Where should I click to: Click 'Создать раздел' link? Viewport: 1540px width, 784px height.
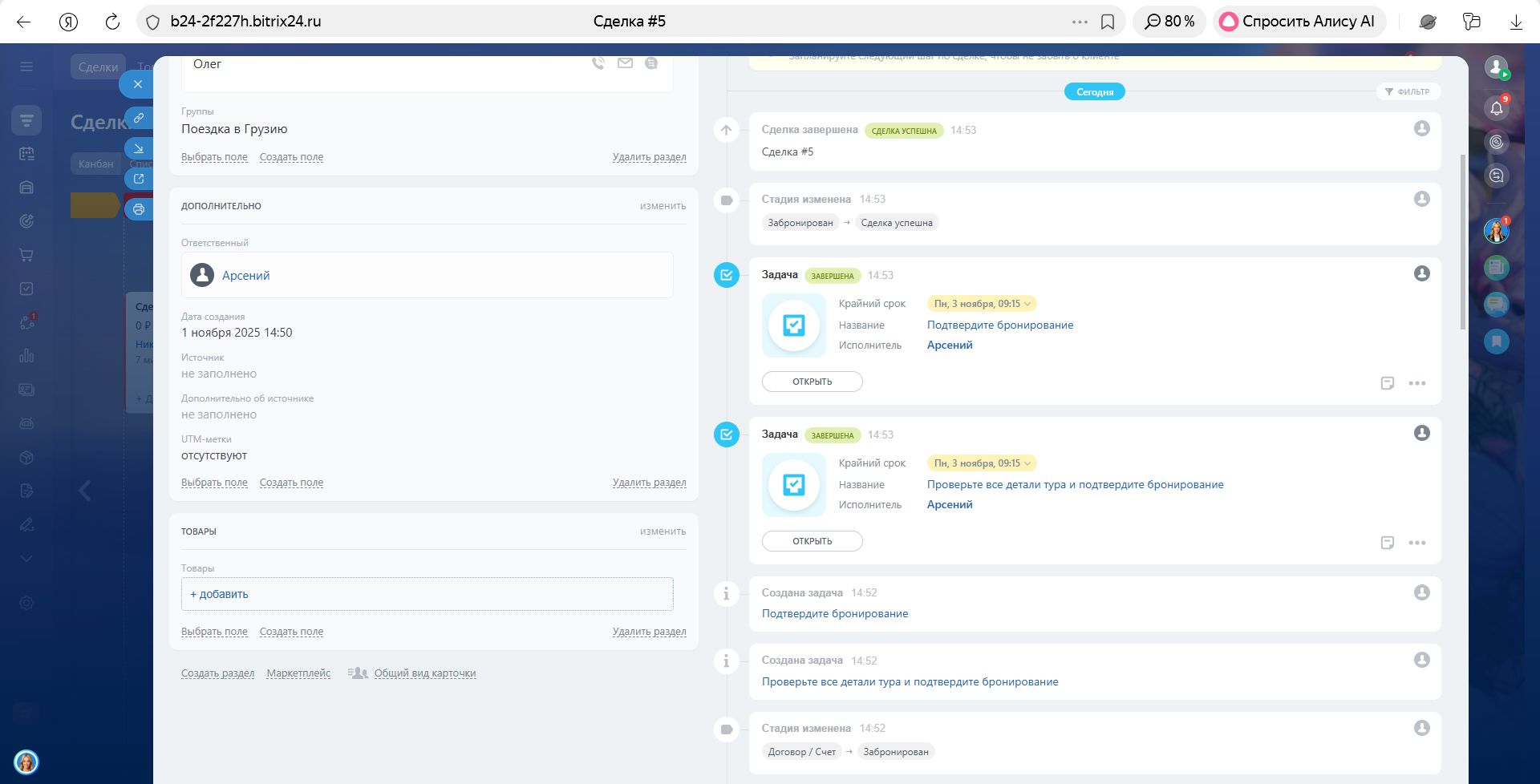click(x=217, y=673)
